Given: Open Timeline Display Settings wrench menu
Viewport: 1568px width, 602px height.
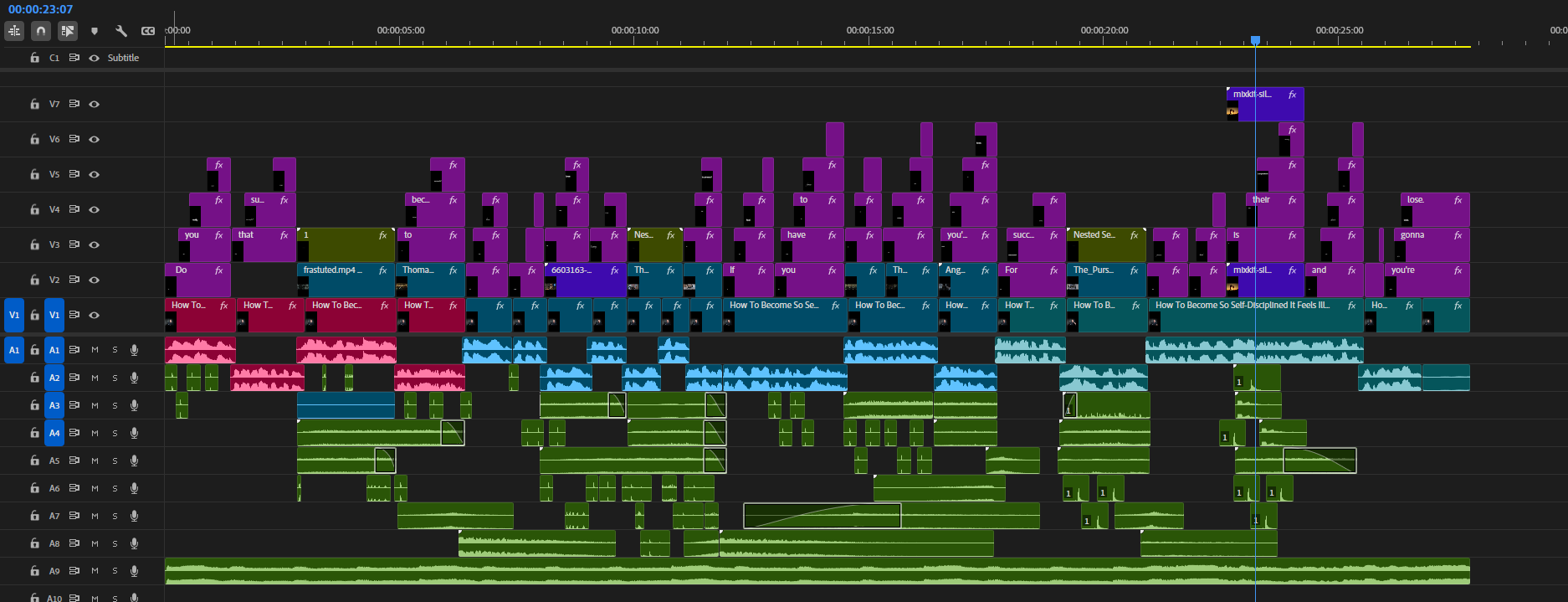Looking at the screenshot, I should pos(121,31).
